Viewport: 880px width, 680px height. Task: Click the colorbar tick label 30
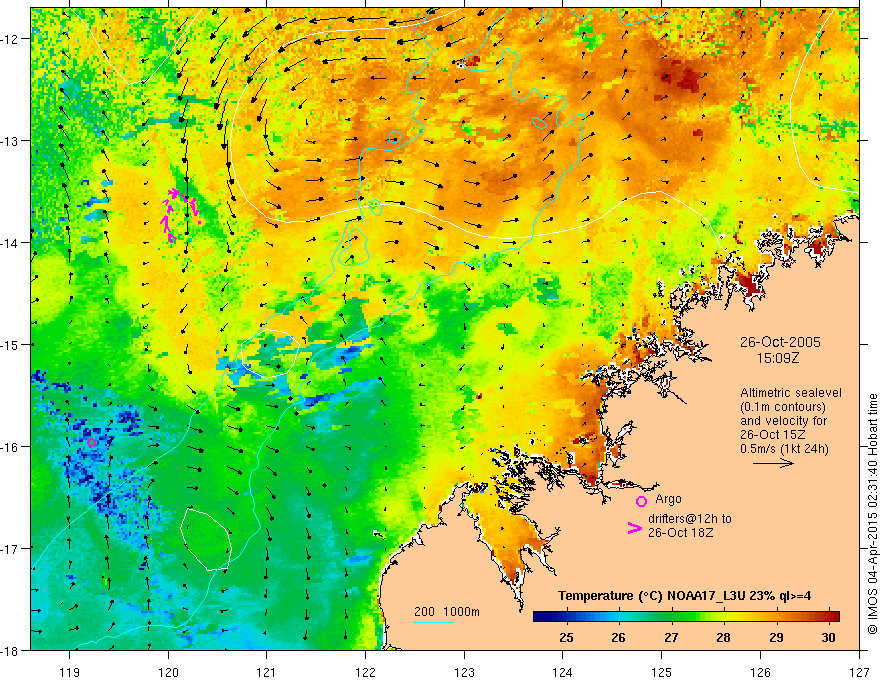[x=828, y=637]
